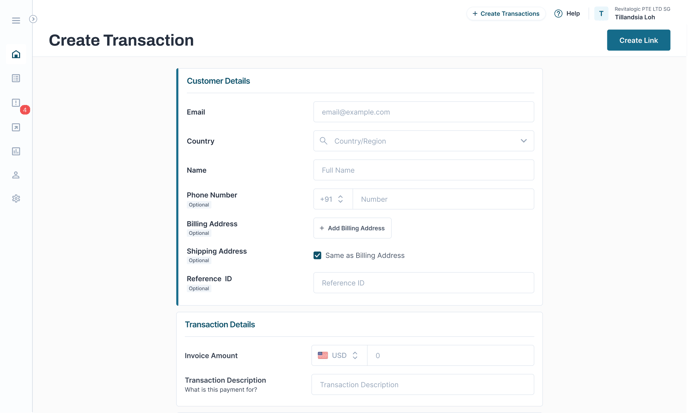Open the analytics chart icon in sidebar
The width and height of the screenshot is (688, 413).
coord(16,151)
